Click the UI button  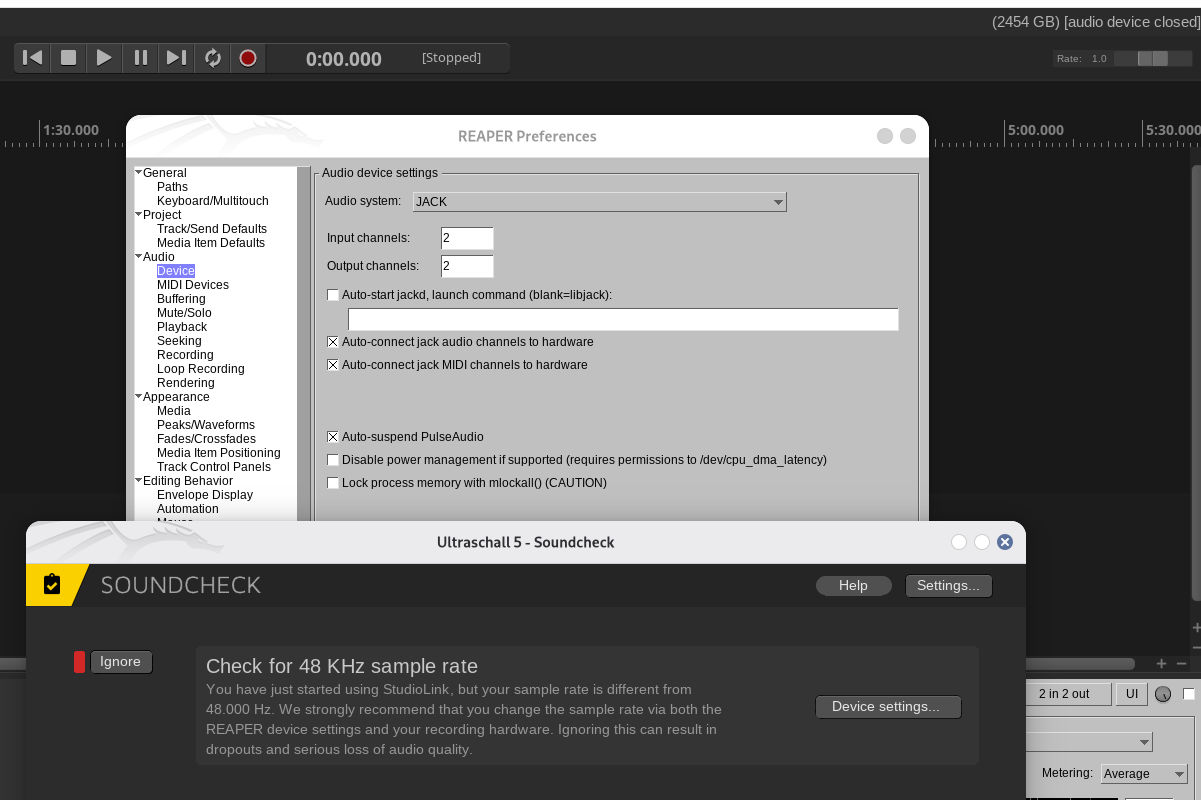point(1132,694)
